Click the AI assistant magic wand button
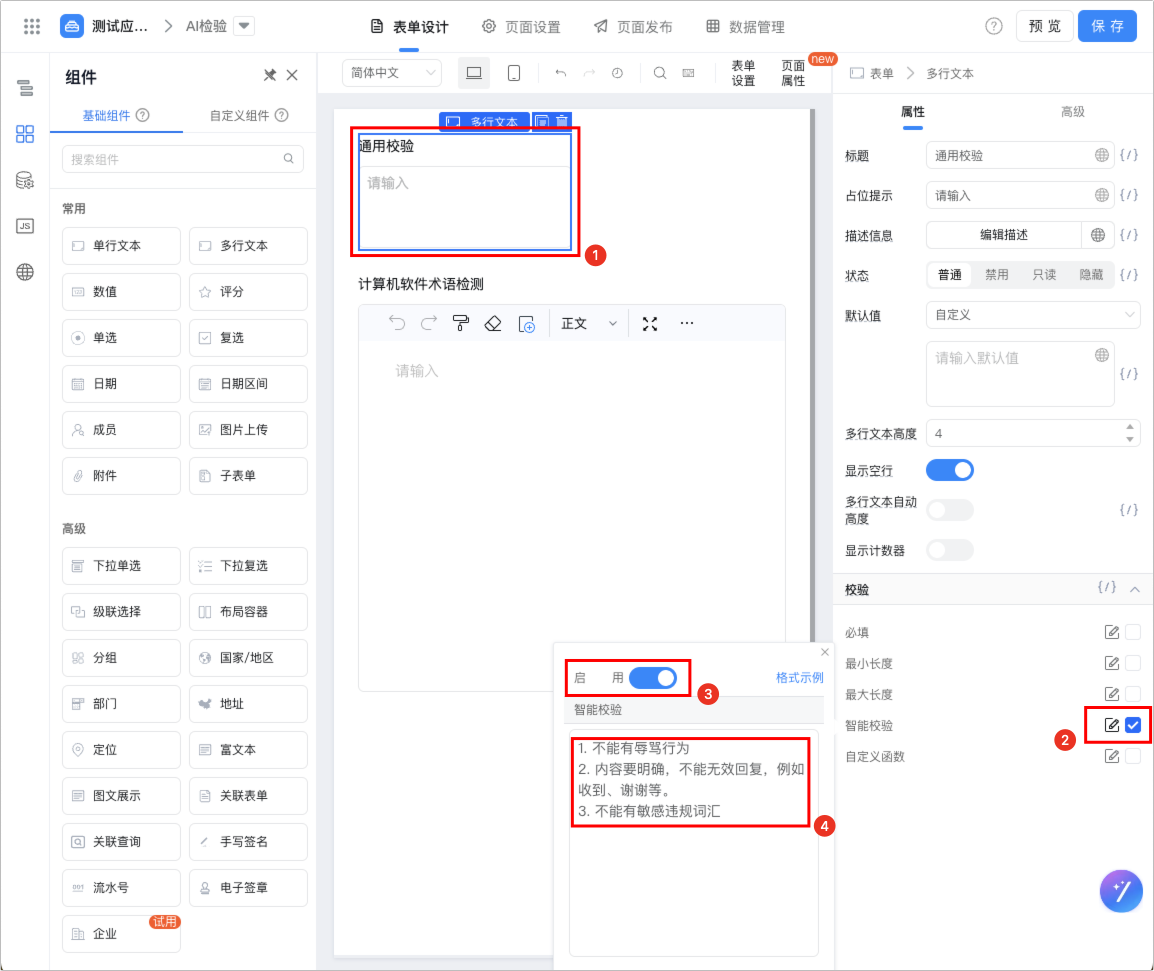 1121,891
